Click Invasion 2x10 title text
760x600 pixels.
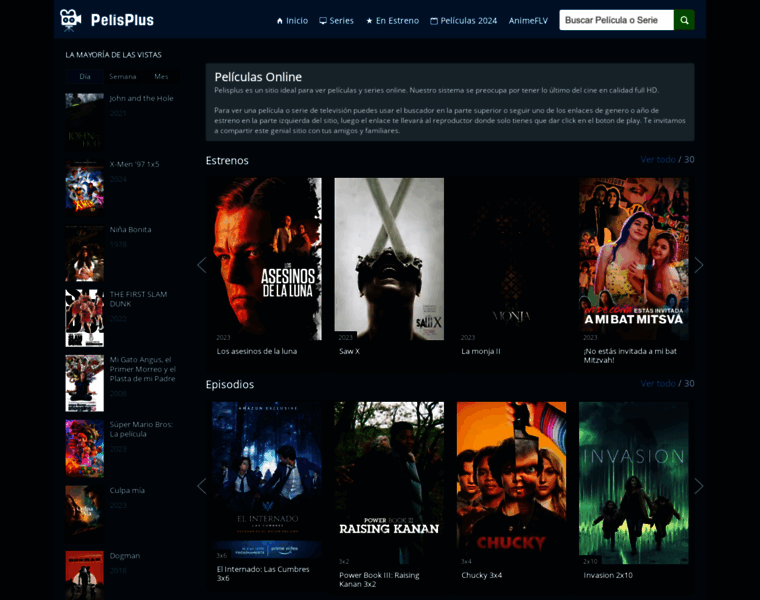(608, 575)
